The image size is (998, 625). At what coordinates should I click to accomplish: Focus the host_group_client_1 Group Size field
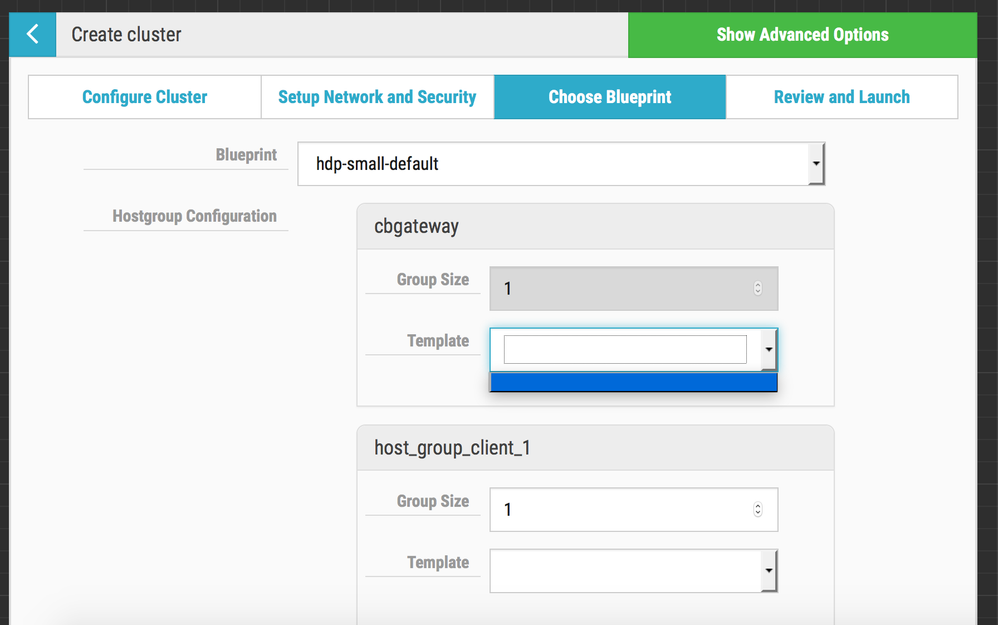[620, 510]
